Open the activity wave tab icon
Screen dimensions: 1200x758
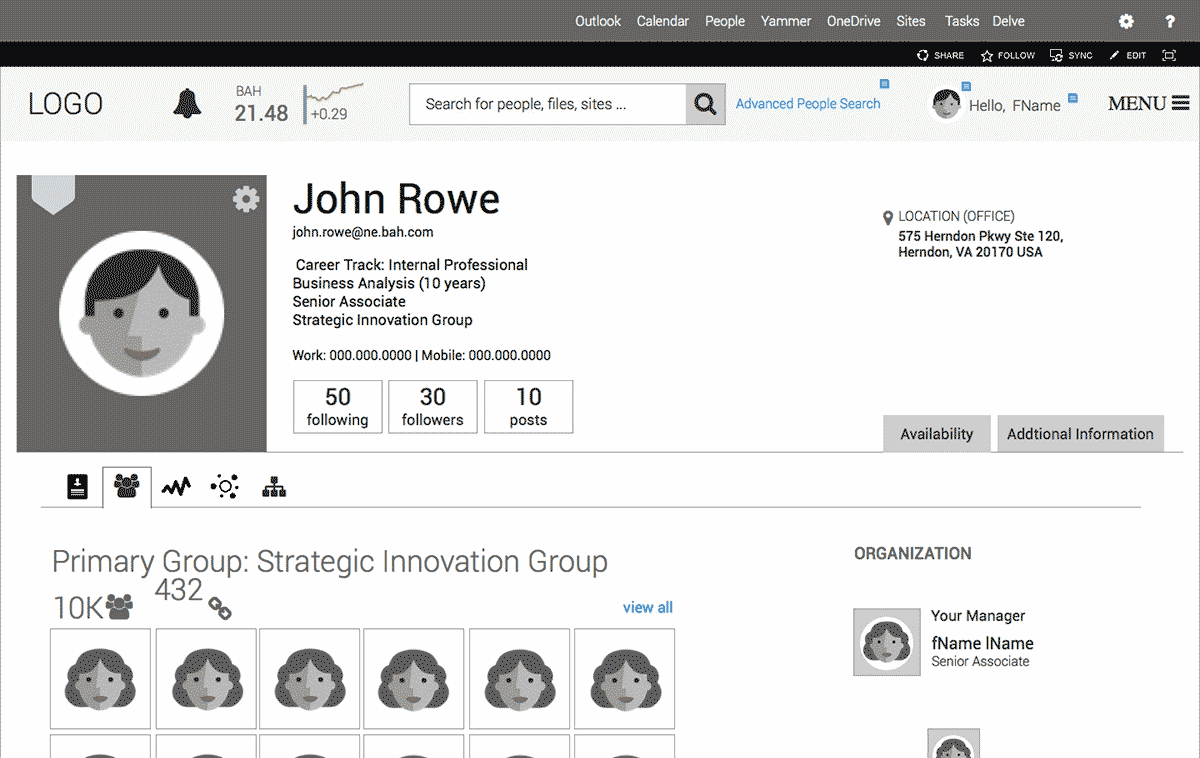pyautogui.click(x=176, y=487)
